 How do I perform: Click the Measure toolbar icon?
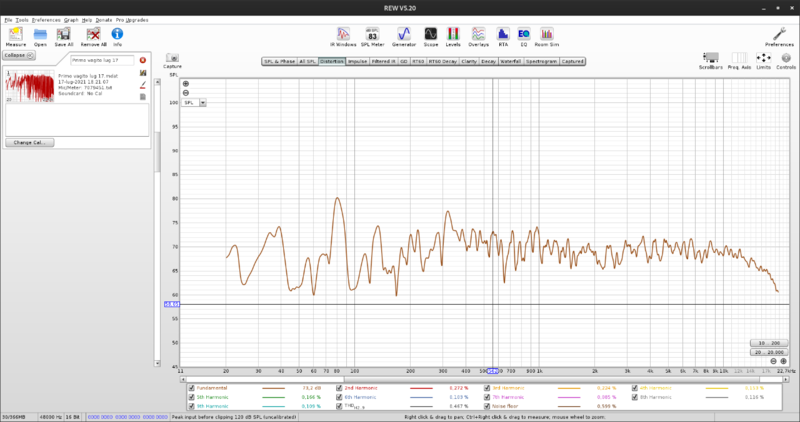tap(16, 35)
